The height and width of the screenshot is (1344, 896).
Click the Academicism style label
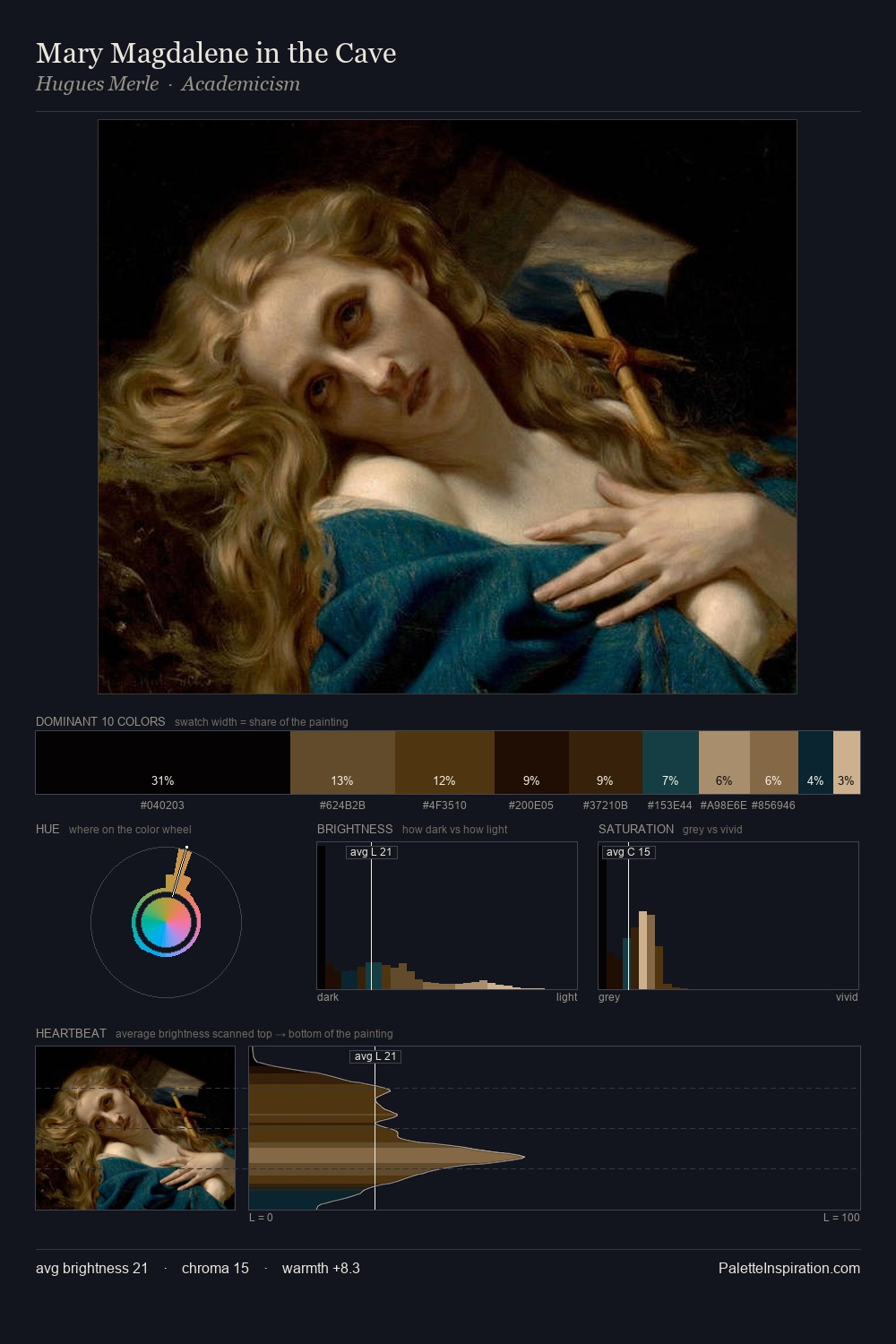click(x=240, y=84)
